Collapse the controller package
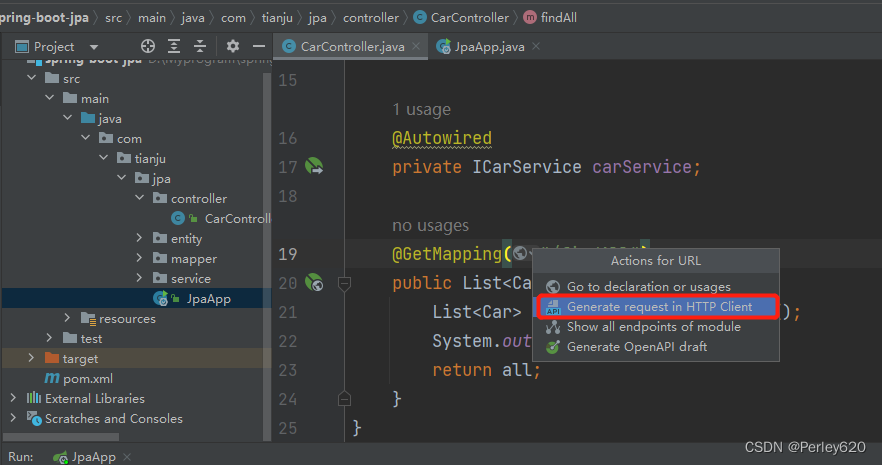This screenshot has height=465, width=882. (x=140, y=198)
